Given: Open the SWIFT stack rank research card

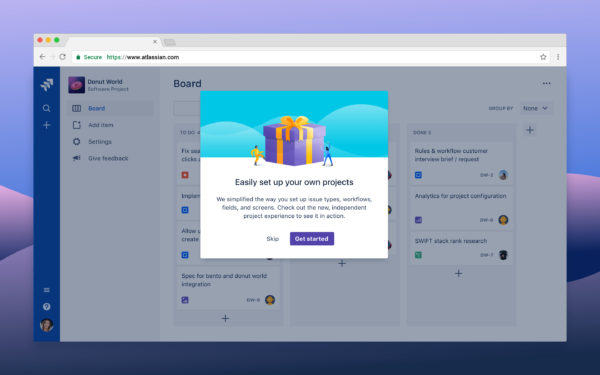Looking at the screenshot, I should (x=461, y=248).
